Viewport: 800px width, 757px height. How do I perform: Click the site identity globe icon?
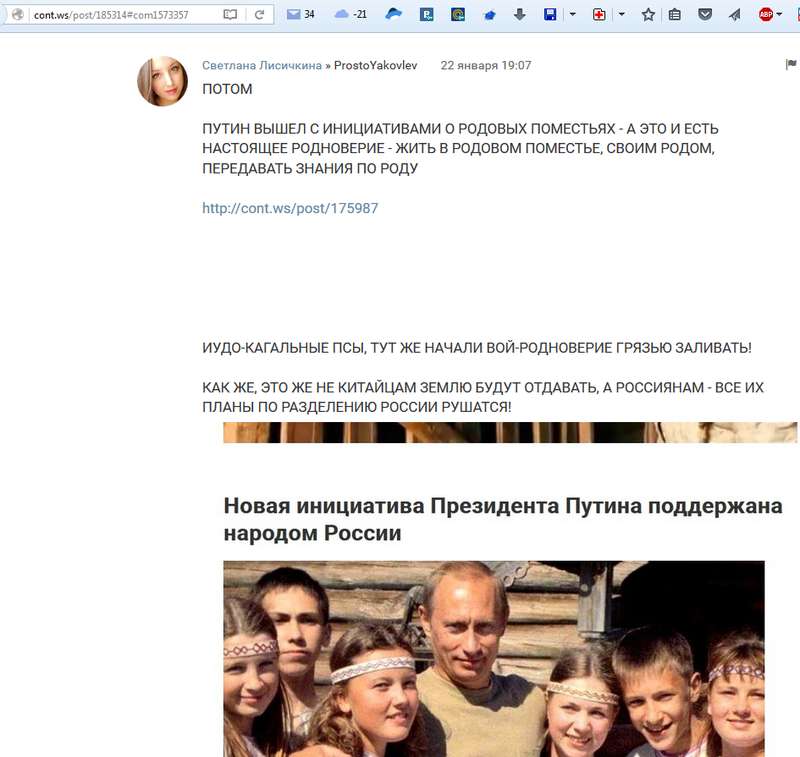click(x=18, y=14)
